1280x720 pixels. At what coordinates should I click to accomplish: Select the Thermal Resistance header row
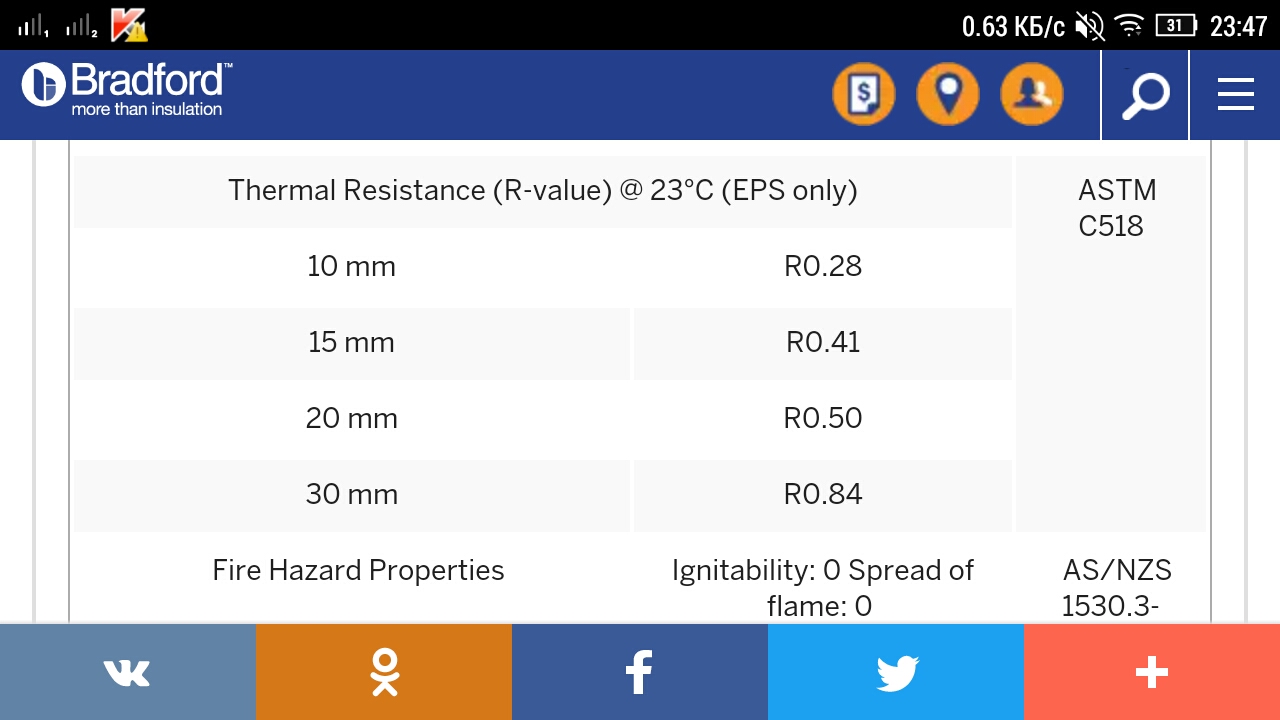[x=543, y=190]
